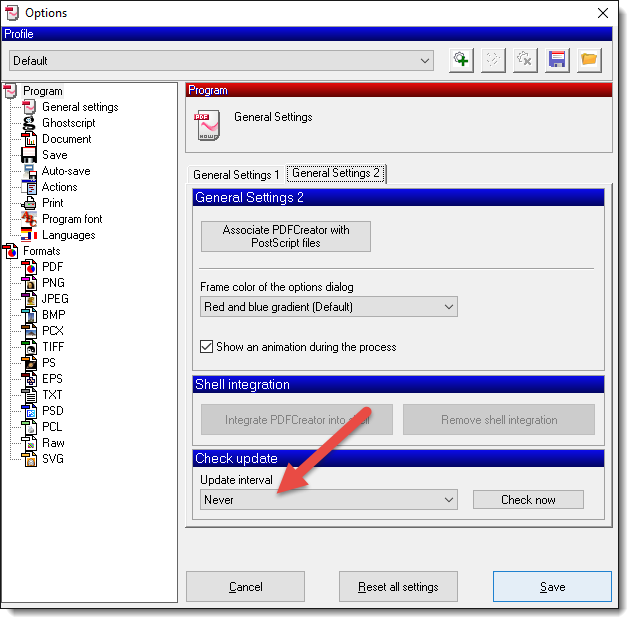Image resolution: width=634 pixels, height=624 pixels.
Task: Click the add profile icon with green plus
Action: click(461, 60)
